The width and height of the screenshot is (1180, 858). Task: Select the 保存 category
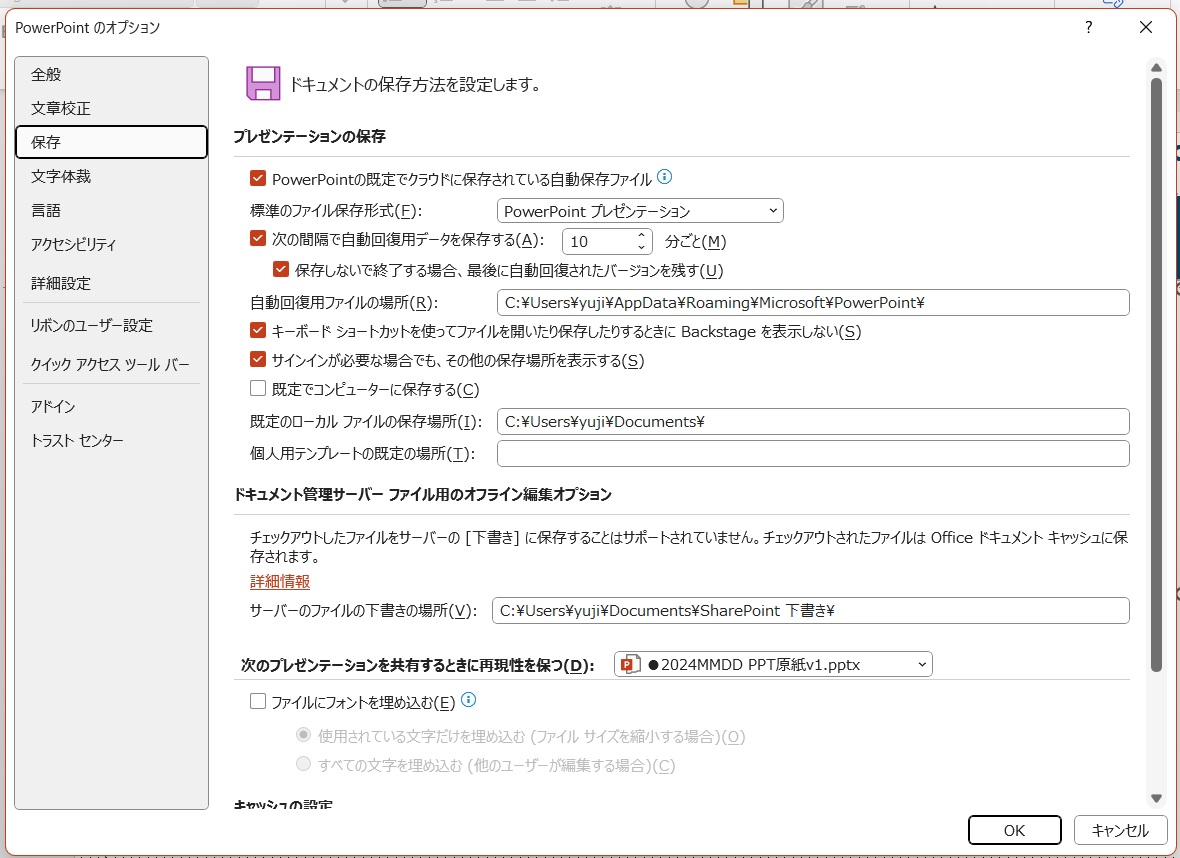click(x=111, y=142)
